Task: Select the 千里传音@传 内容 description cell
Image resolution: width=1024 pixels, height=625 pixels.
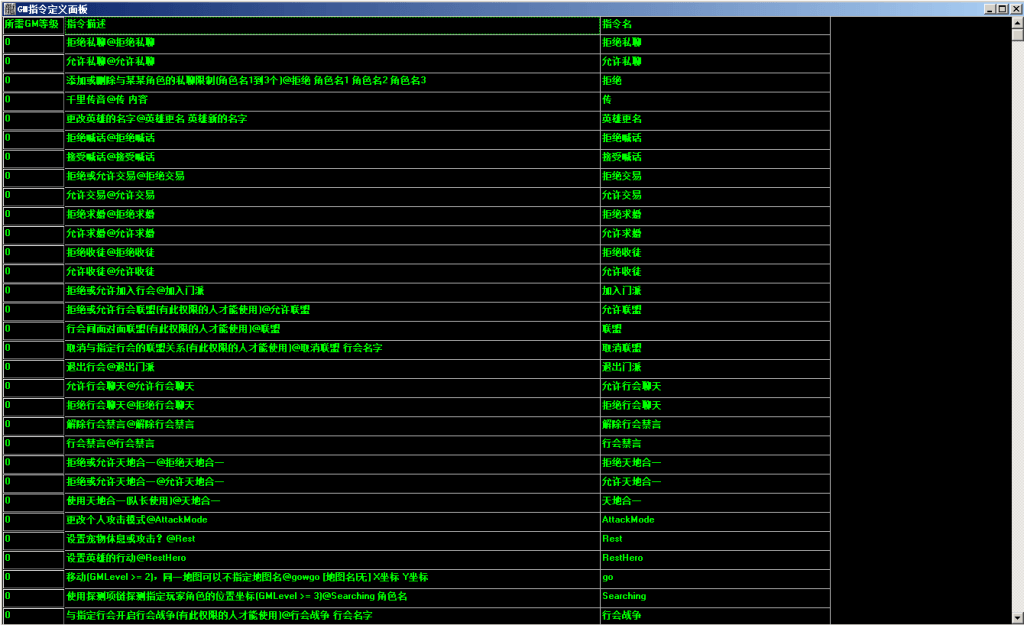Action: (331, 100)
